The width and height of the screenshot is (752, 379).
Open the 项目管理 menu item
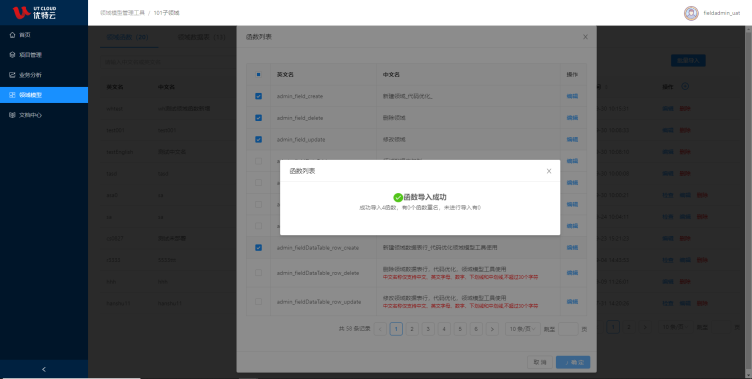coord(44,55)
